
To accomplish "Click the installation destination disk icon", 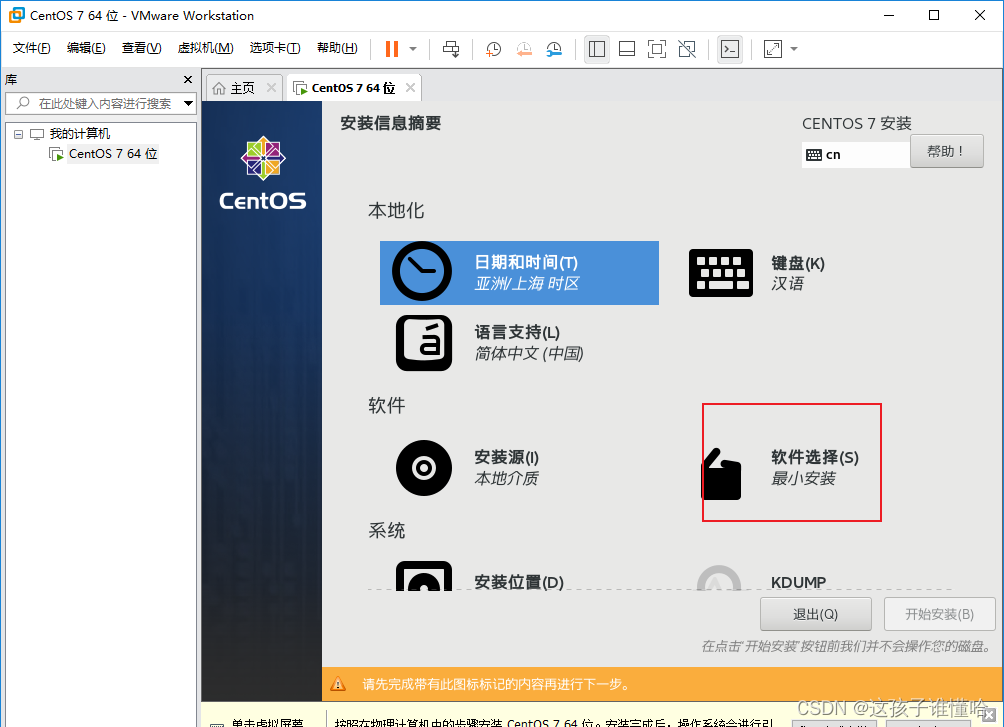I will (424, 576).
